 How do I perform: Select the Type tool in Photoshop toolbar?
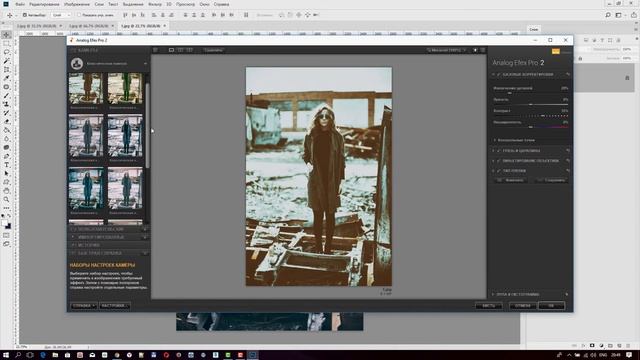[x=6, y=164]
